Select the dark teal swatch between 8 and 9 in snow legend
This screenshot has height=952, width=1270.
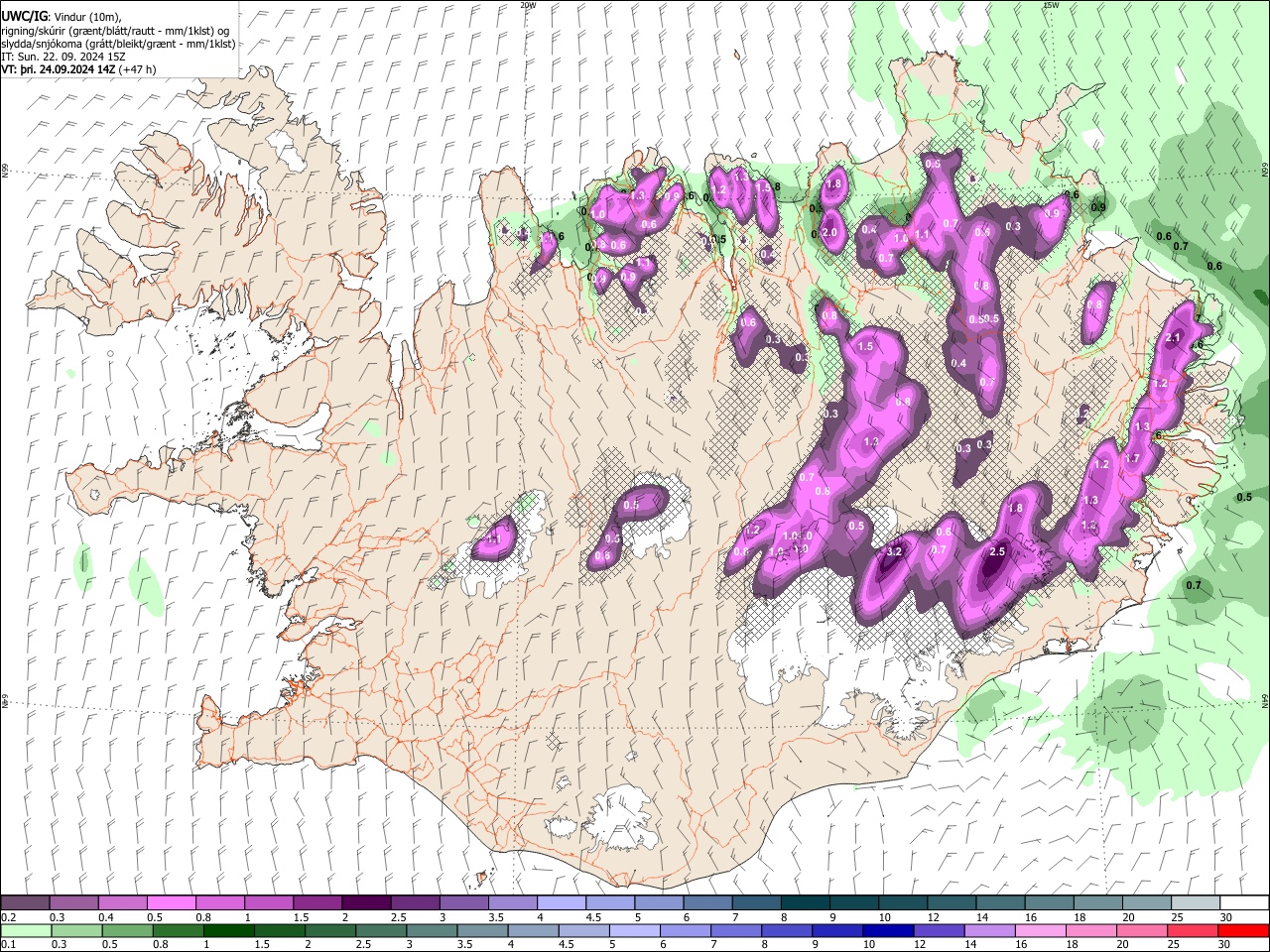[805, 902]
